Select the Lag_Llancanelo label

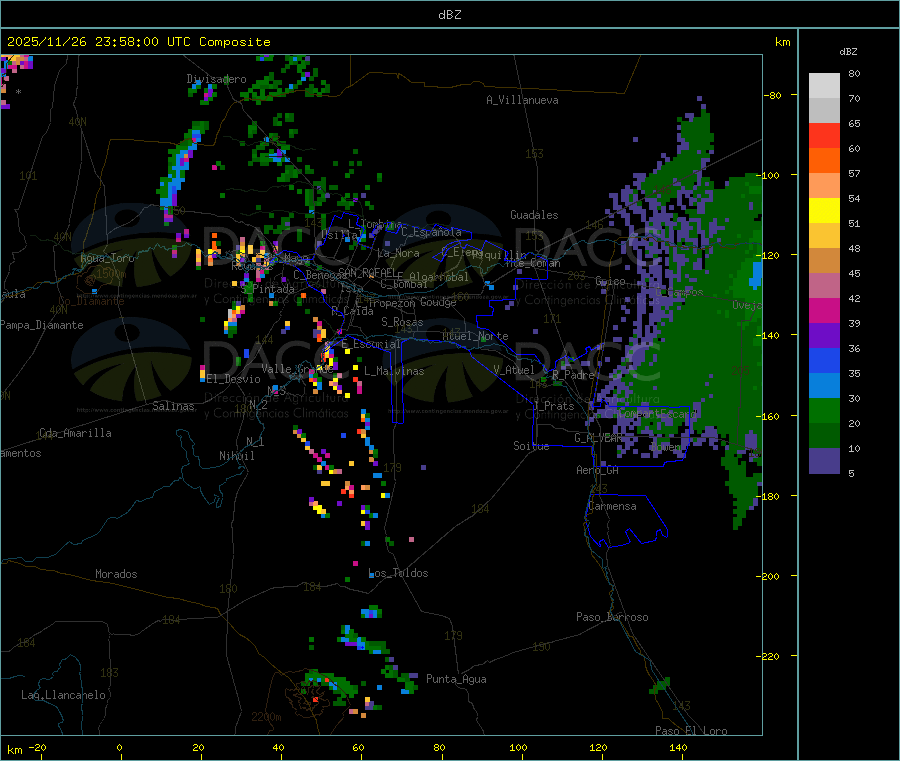coord(64,694)
